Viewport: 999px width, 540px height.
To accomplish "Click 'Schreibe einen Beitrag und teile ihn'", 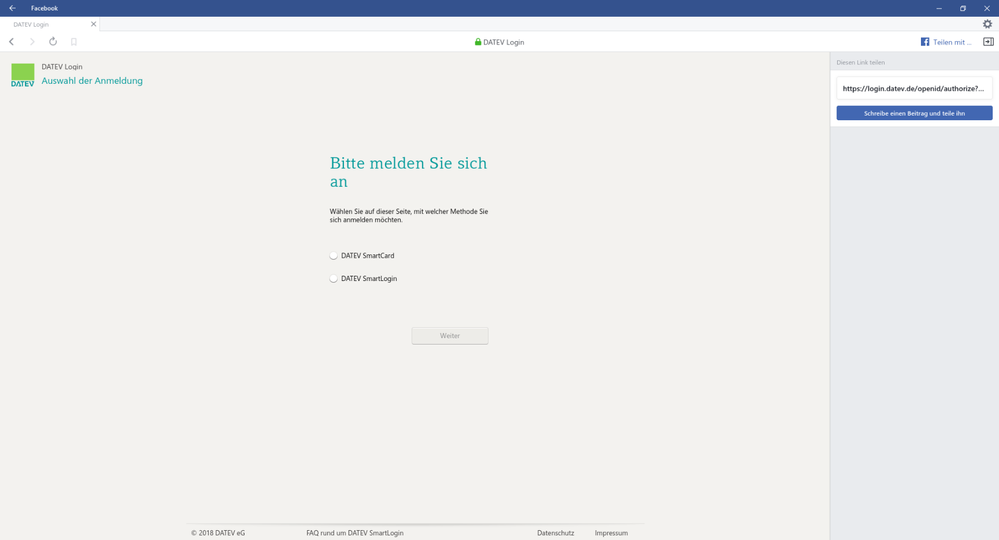I will (914, 113).
